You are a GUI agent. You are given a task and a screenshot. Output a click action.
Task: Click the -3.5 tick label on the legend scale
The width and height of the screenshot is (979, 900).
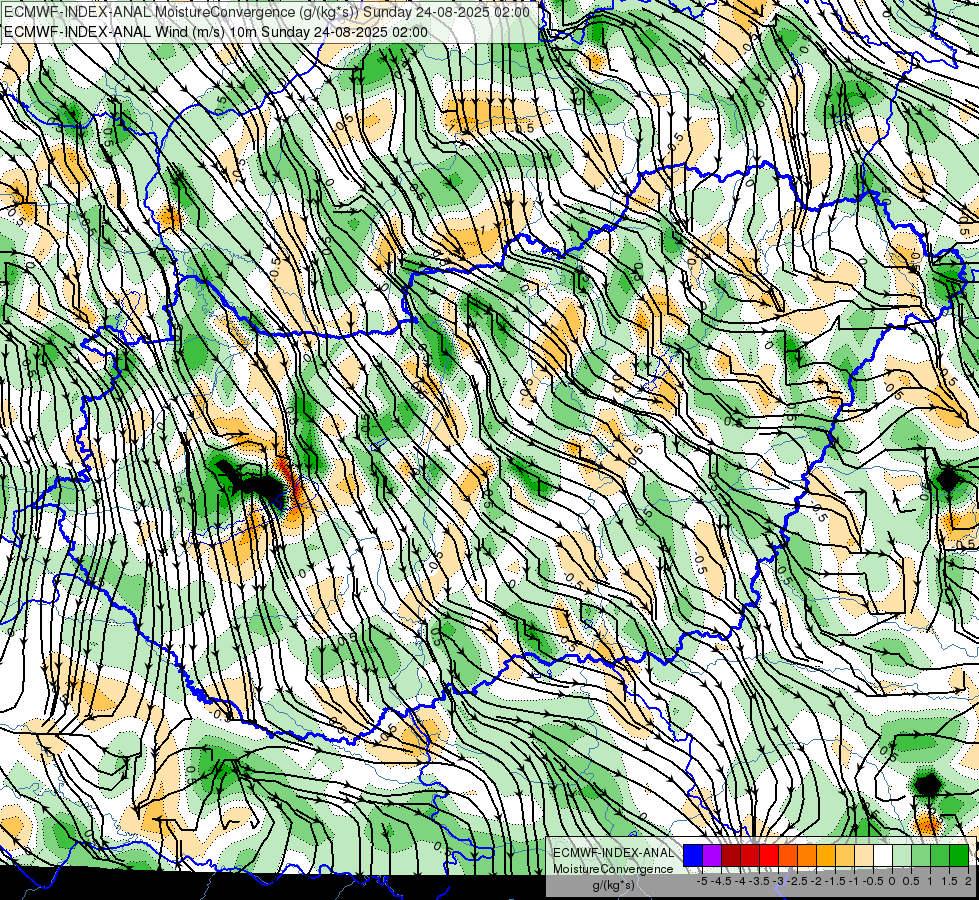click(759, 881)
